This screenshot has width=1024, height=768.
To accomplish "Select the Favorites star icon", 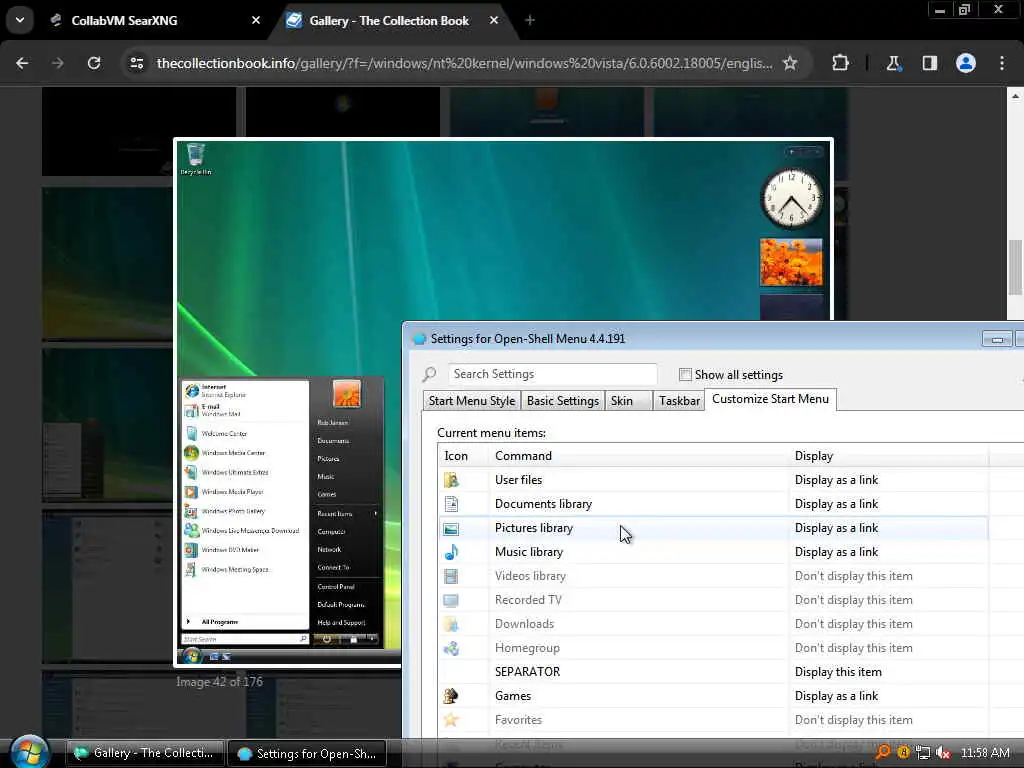I will pyautogui.click(x=451, y=720).
